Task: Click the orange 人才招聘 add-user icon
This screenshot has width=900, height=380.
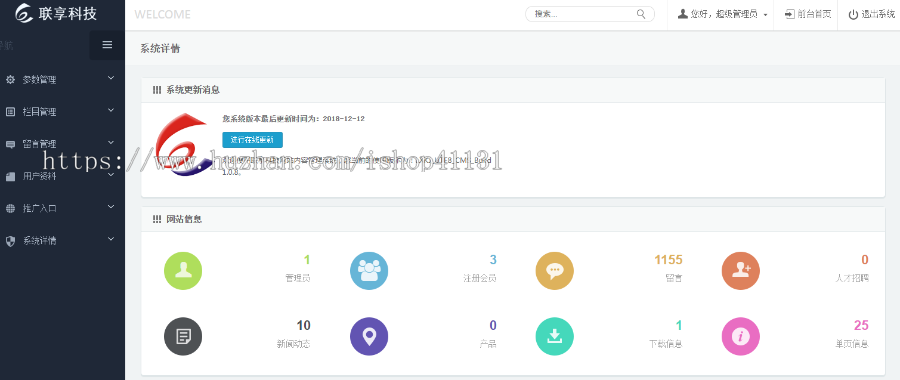Action: click(x=740, y=271)
